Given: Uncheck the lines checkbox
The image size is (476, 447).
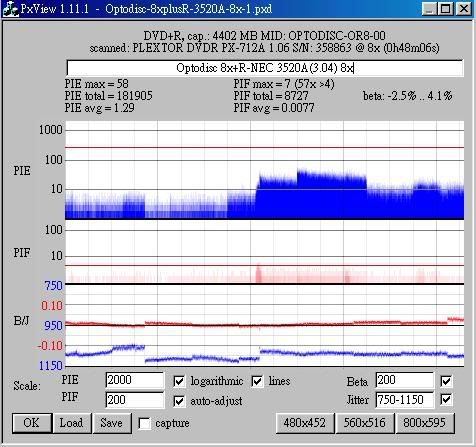Looking at the screenshot, I should tap(257, 381).
